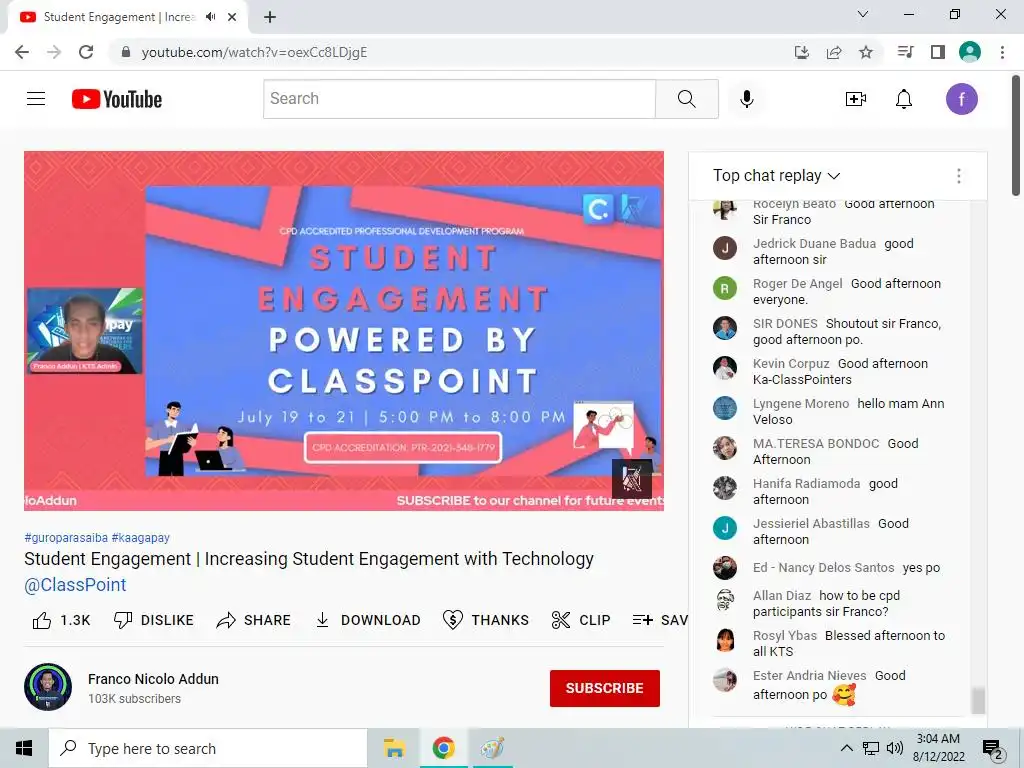Open #kaagapay hashtag
1024x768 pixels.
(140, 537)
